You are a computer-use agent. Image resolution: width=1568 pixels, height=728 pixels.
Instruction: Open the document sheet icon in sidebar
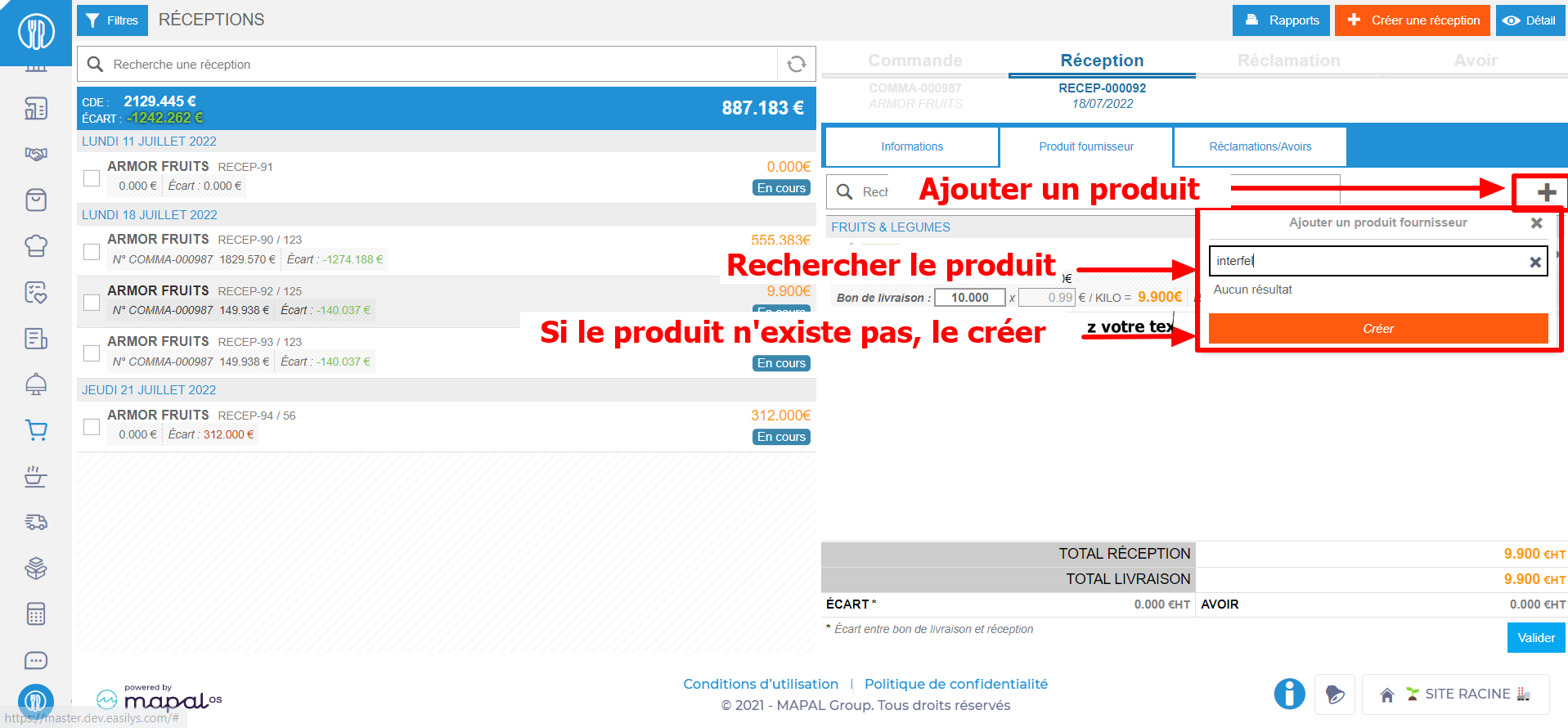click(x=36, y=338)
